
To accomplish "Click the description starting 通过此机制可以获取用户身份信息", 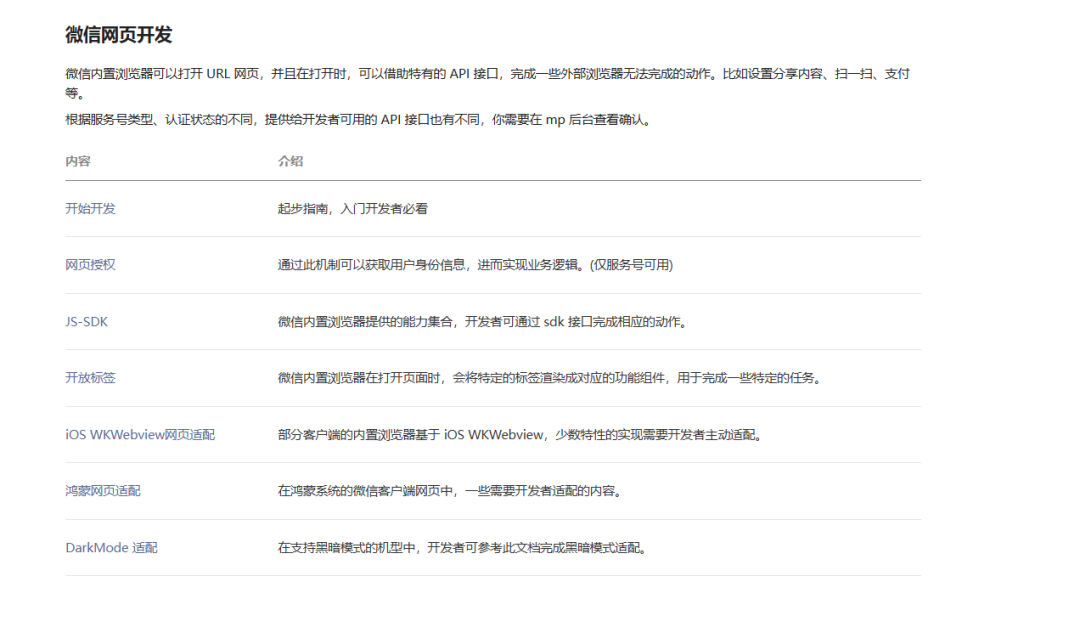I will pos(475,265).
